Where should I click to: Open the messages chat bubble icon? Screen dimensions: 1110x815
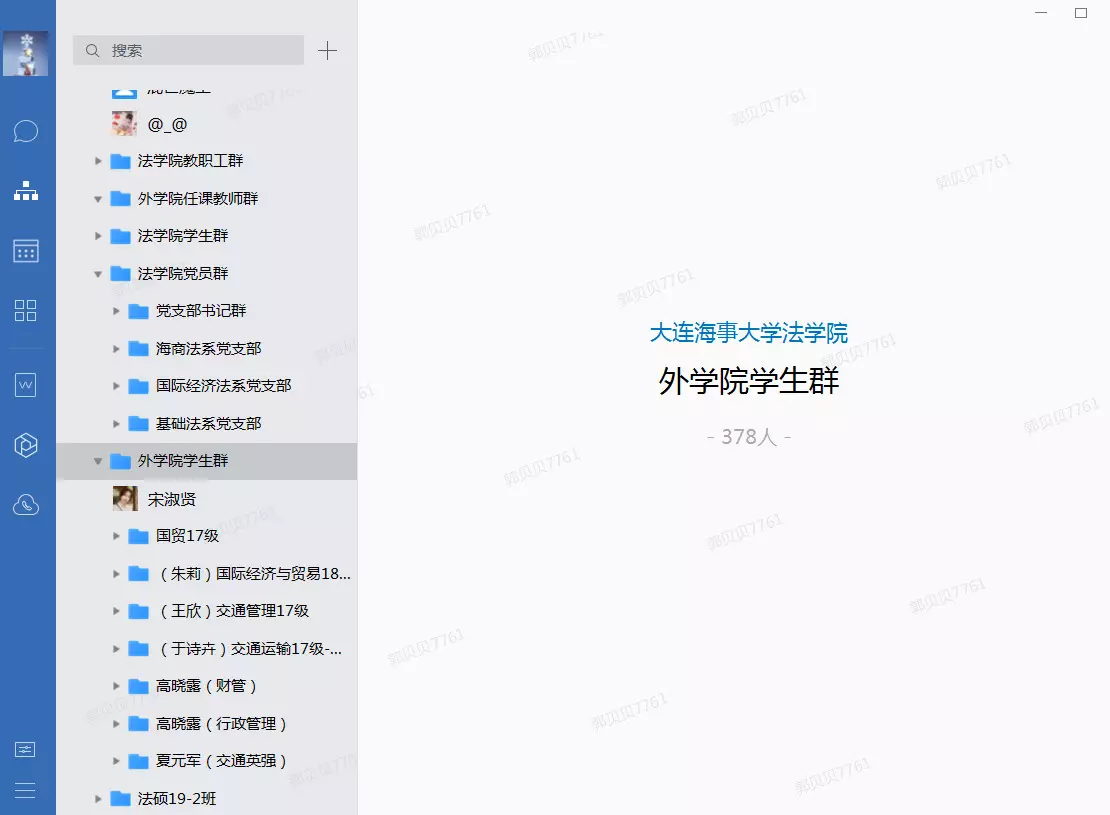[26, 132]
